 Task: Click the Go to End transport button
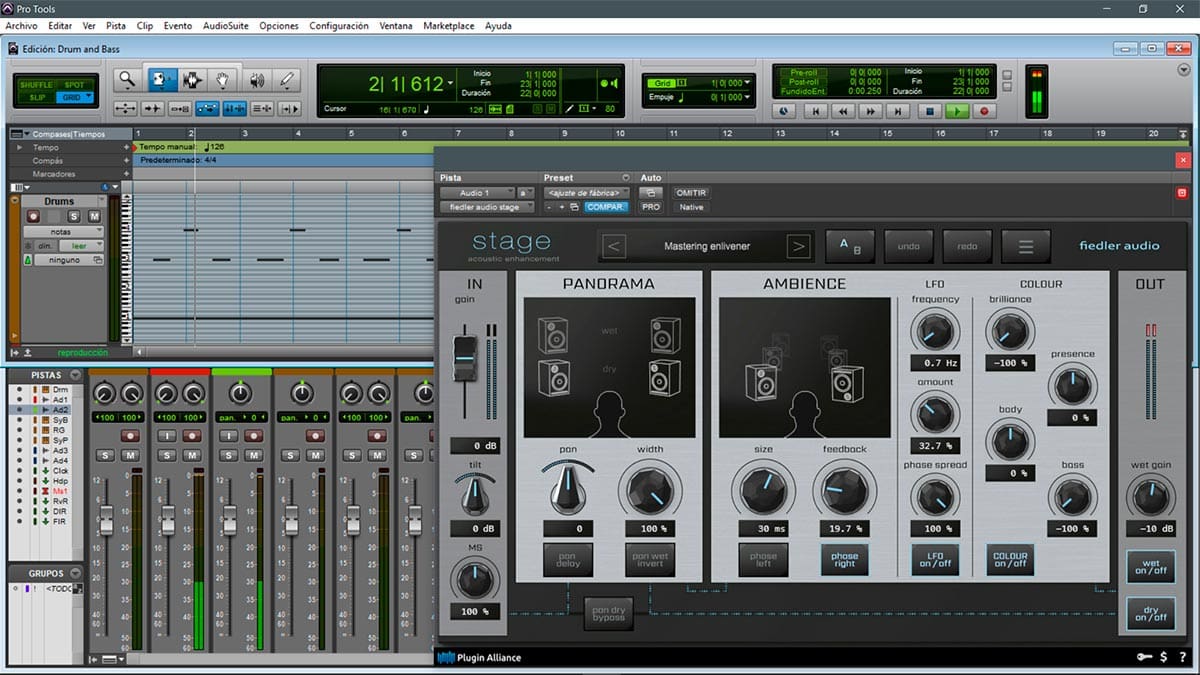pos(899,112)
